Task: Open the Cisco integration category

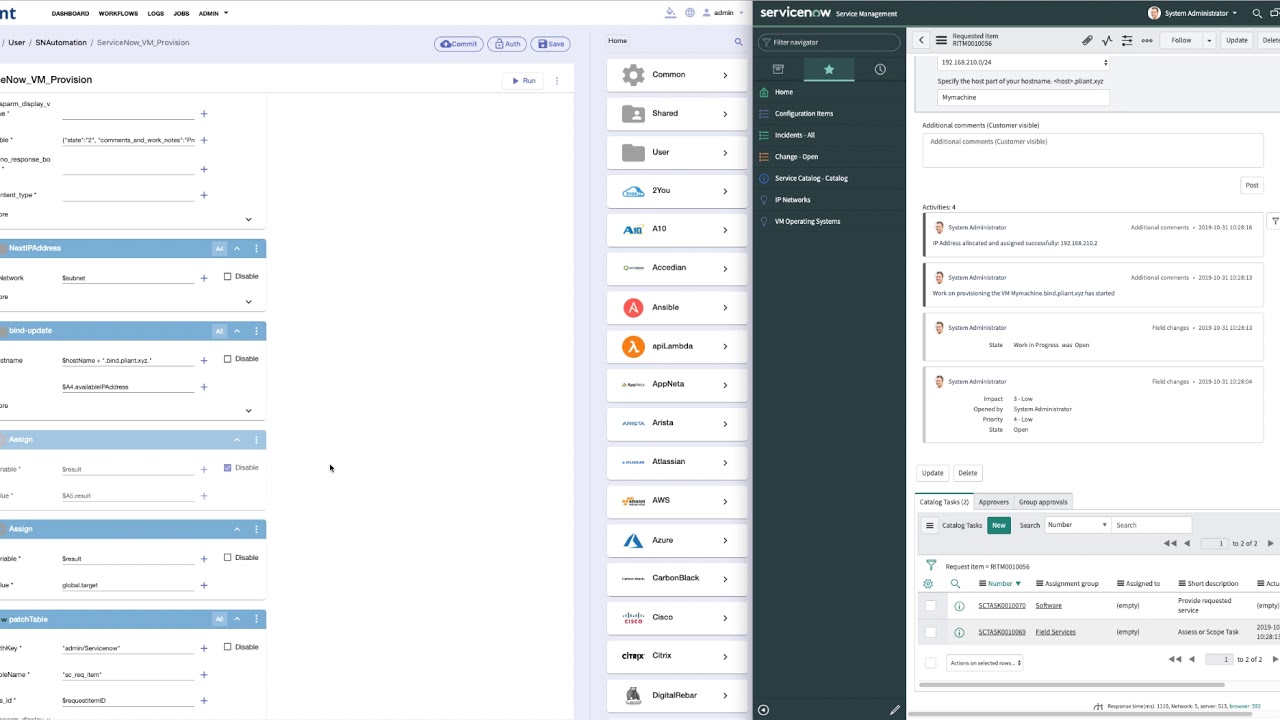Action: click(677, 618)
